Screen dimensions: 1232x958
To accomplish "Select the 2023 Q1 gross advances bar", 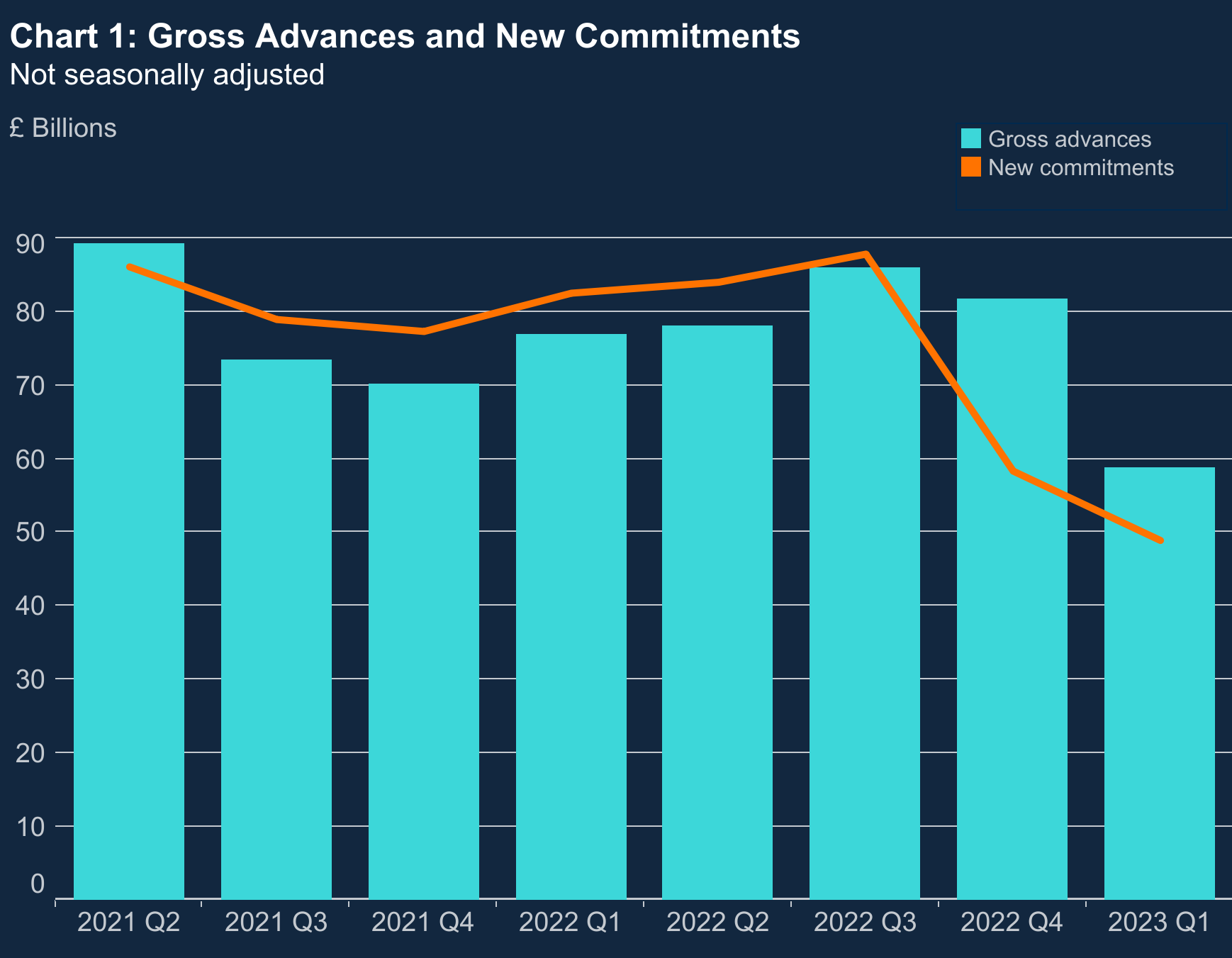I will 1160,683.
